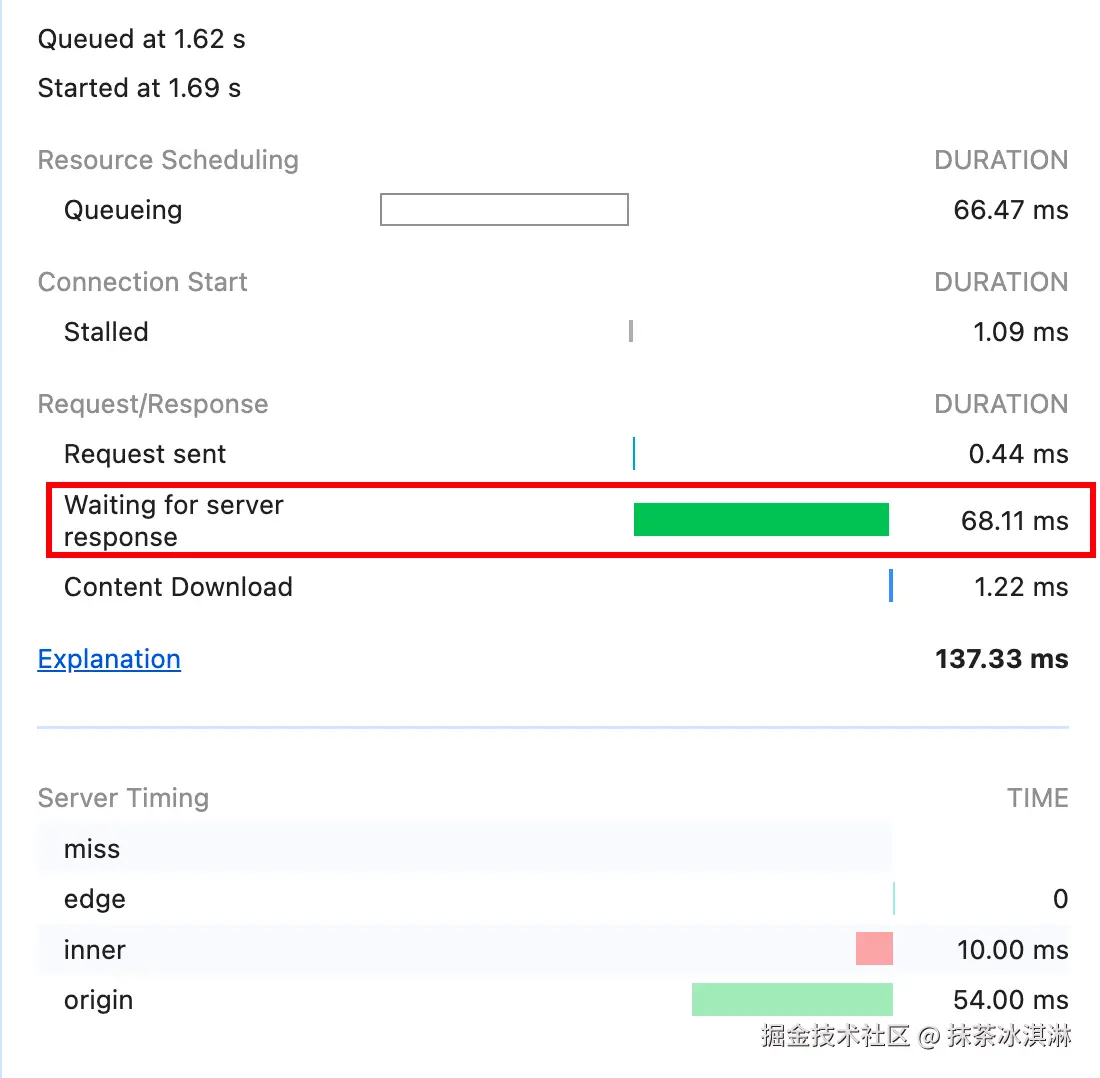1100x1078 pixels.
Task: Click the 68.11 ms duration value
Action: click(x=1014, y=521)
